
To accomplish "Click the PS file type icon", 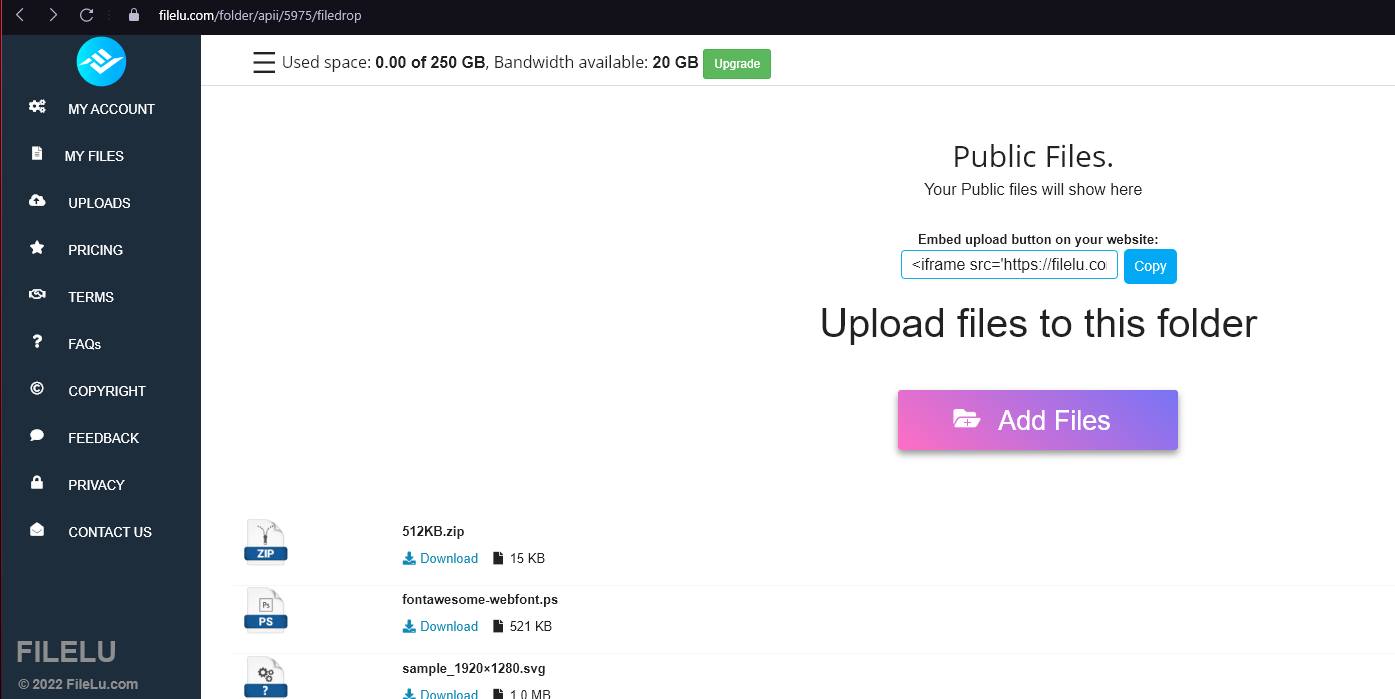I will (265, 611).
